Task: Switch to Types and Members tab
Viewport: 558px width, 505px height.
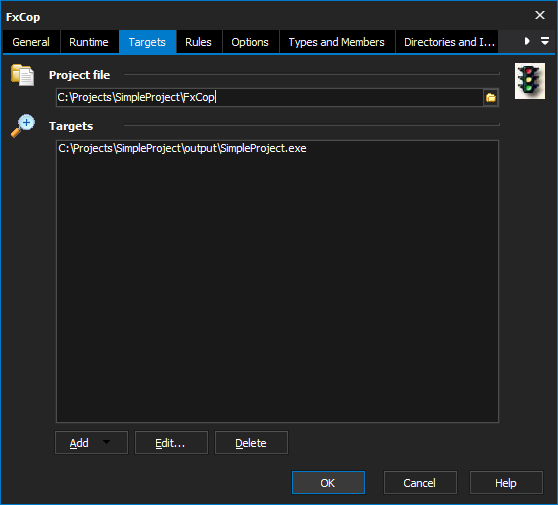Action: click(x=337, y=42)
